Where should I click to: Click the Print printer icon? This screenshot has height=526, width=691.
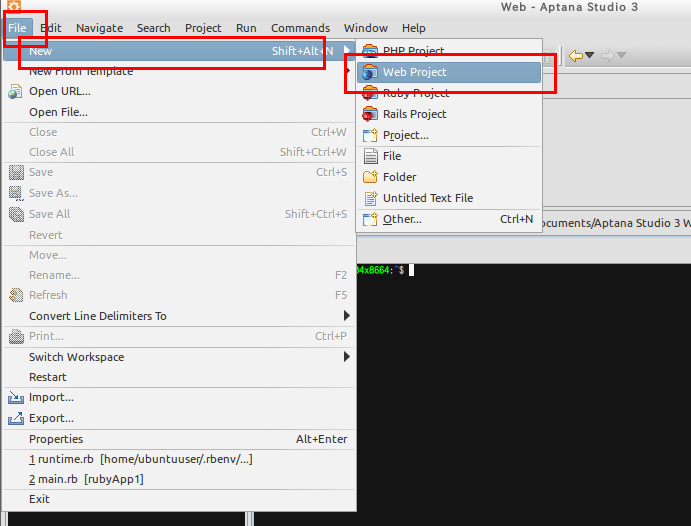click(16, 337)
